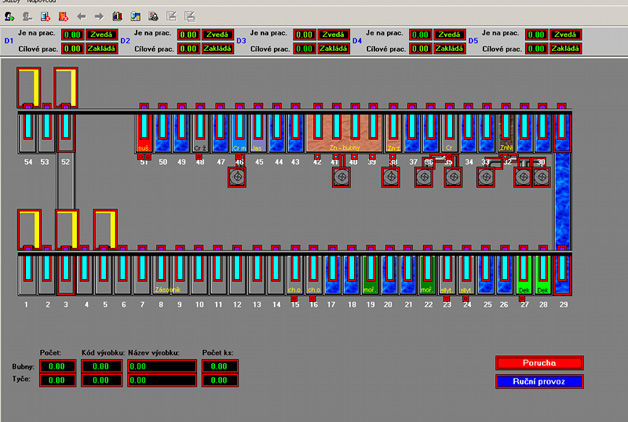This screenshot has width=628, height=422.
Task: Select the green 'moř.' tank 22
Action: pos(427,275)
